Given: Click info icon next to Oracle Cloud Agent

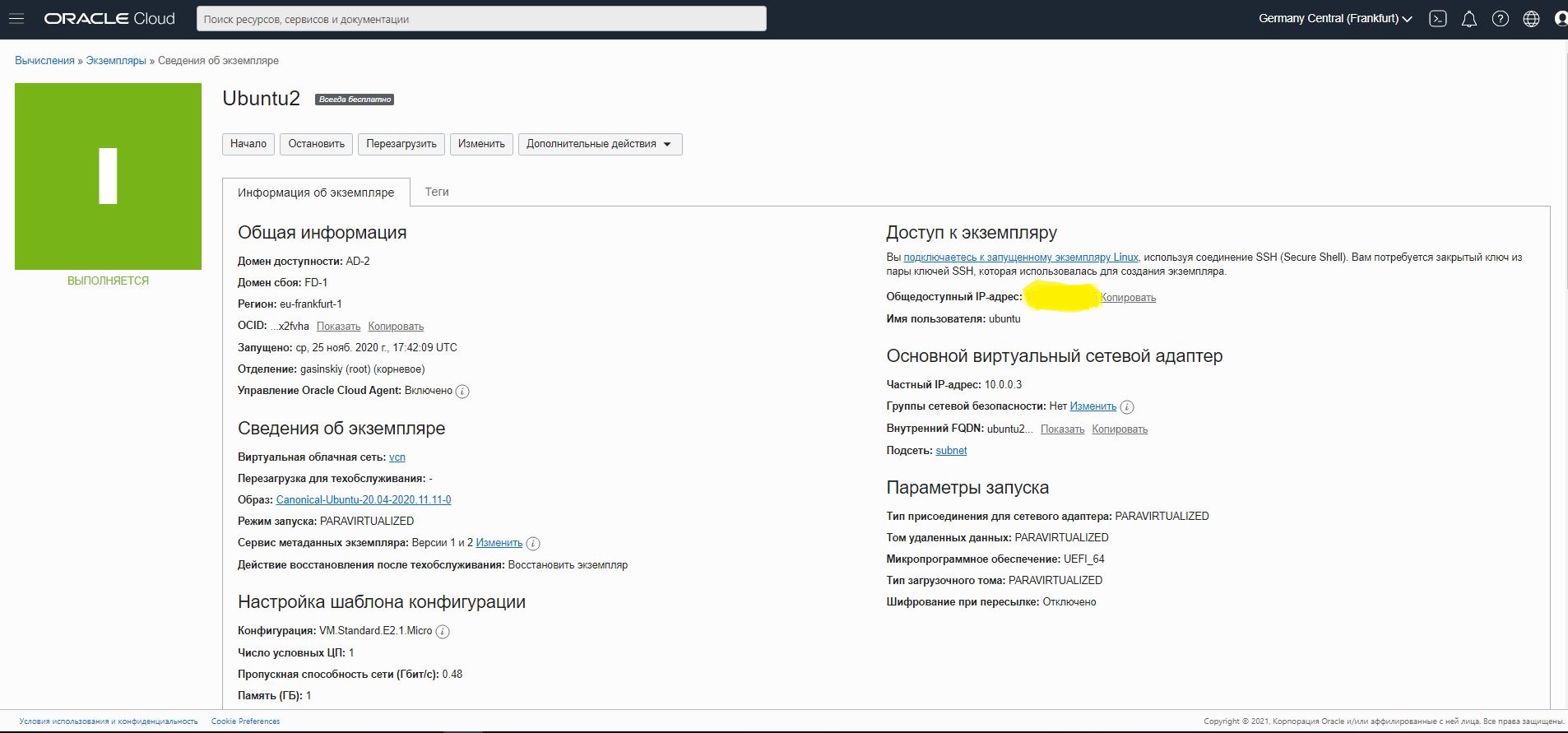Looking at the screenshot, I should coord(462,392).
